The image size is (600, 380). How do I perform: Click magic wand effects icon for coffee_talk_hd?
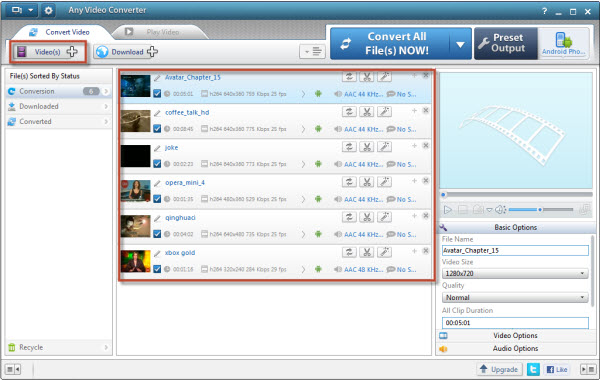[x=385, y=112]
